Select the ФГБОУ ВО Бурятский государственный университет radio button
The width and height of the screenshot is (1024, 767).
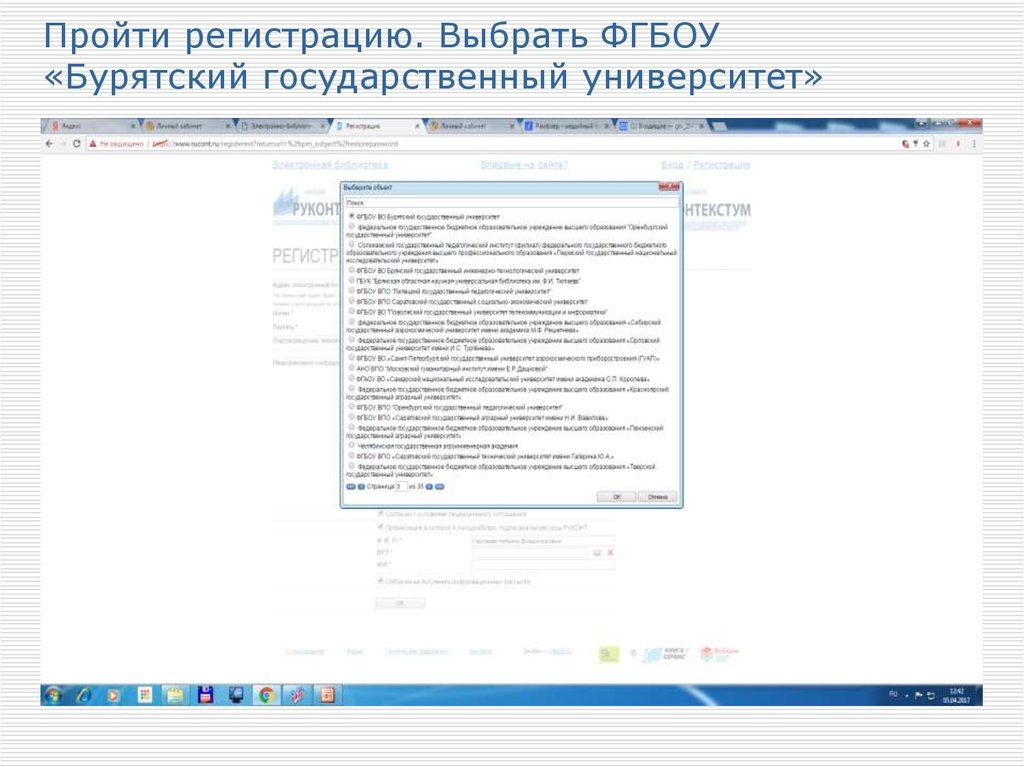click(x=350, y=216)
